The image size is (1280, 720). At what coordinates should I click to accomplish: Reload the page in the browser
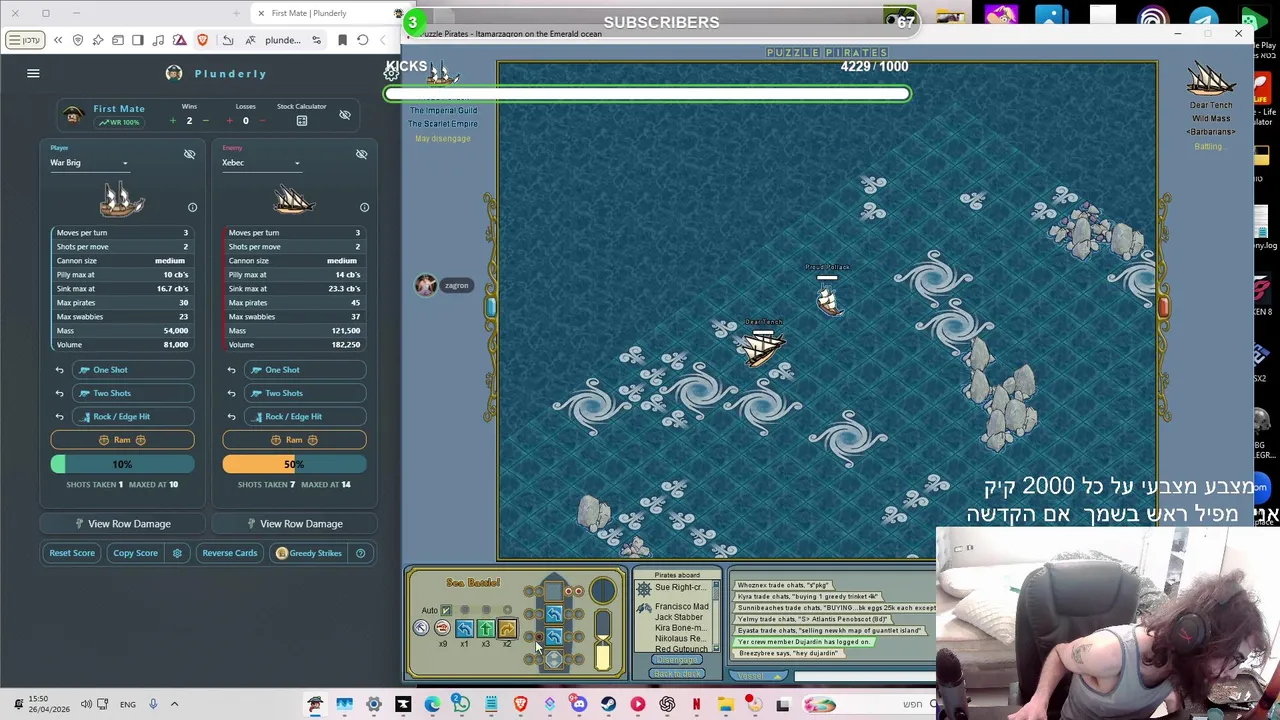[363, 40]
